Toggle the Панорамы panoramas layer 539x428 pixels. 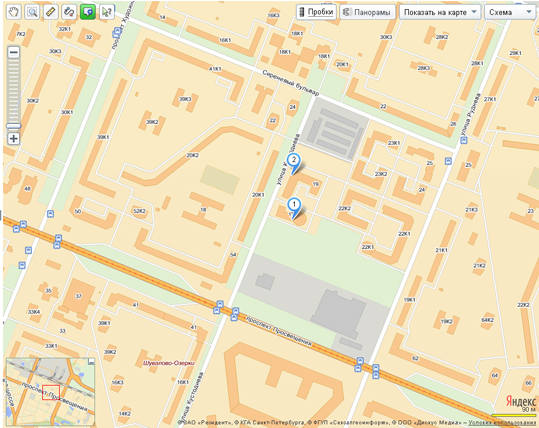367,12
